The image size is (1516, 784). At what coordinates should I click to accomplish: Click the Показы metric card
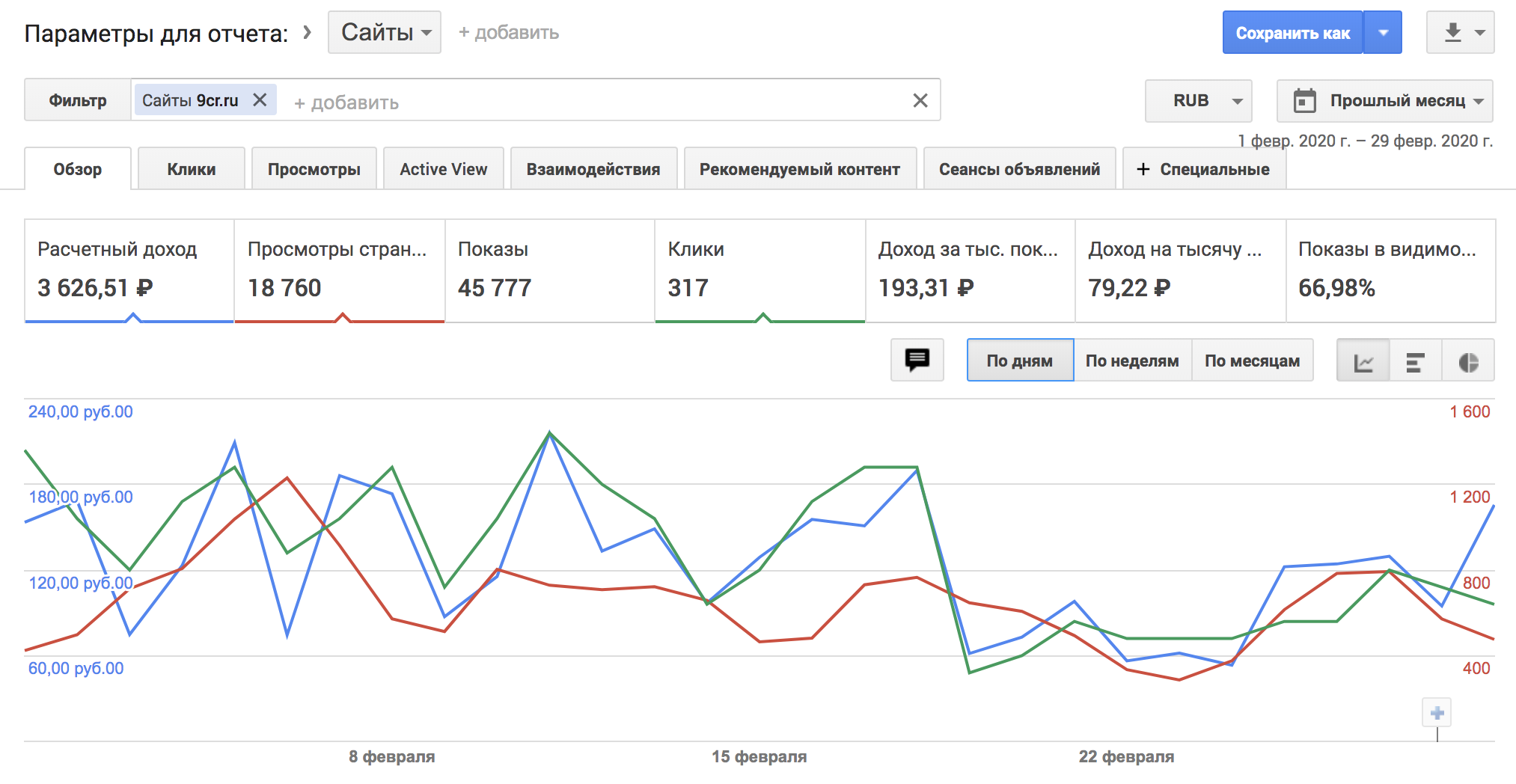click(x=549, y=269)
